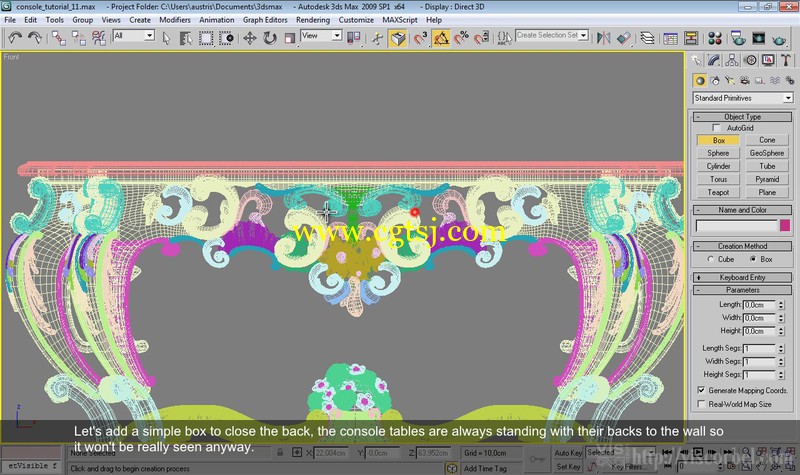Select the Select and Rotate tool
Image resolution: width=800 pixels, height=475 pixels.
(269, 38)
